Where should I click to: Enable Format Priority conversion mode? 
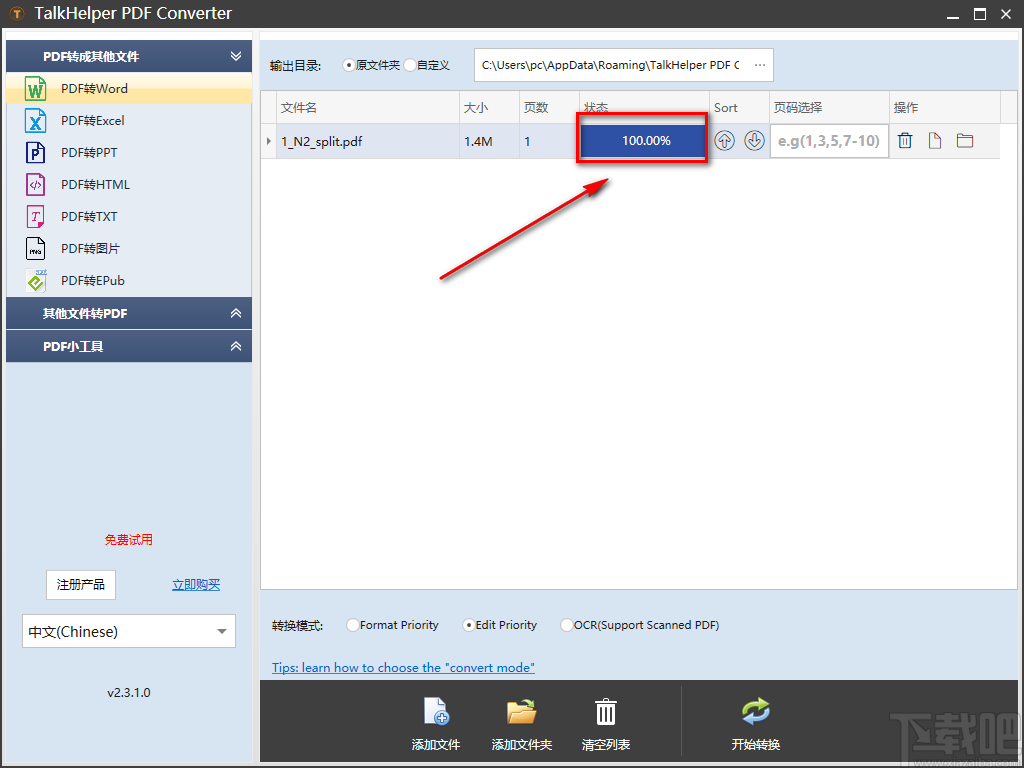[352, 624]
